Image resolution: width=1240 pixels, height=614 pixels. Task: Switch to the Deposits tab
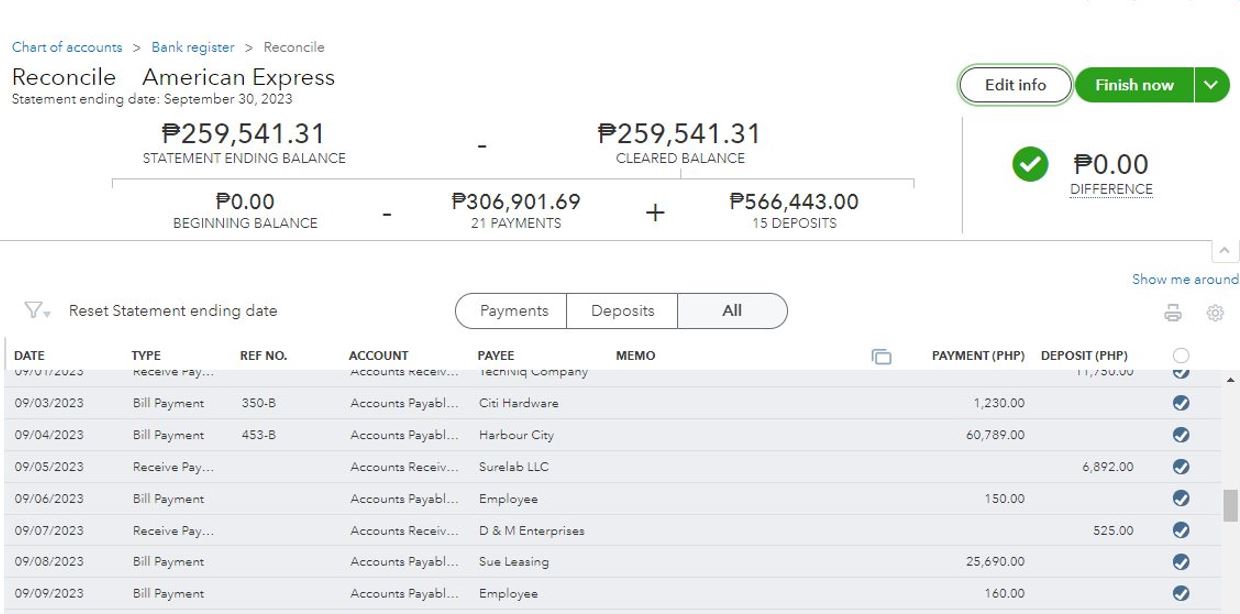pos(622,311)
